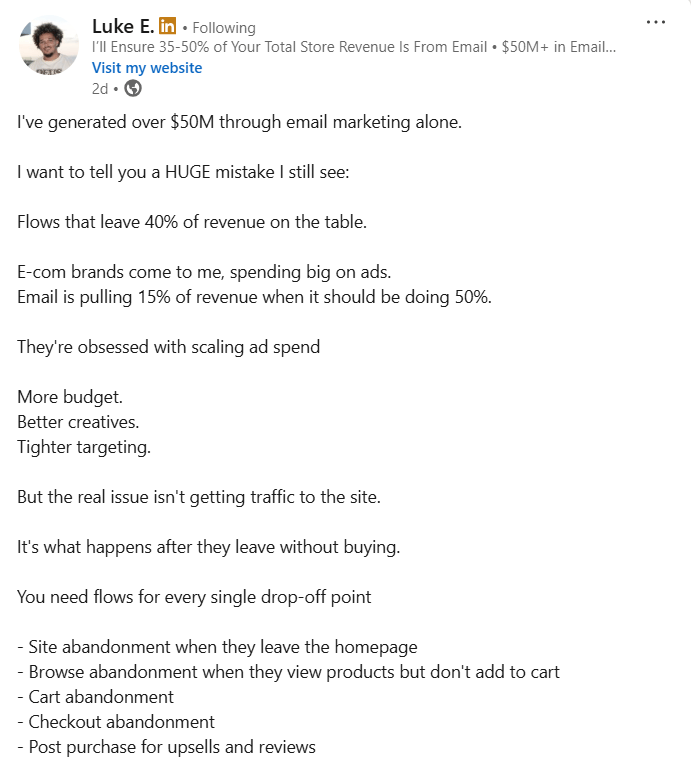Open the Luke E. profile name

pyautogui.click(x=123, y=26)
